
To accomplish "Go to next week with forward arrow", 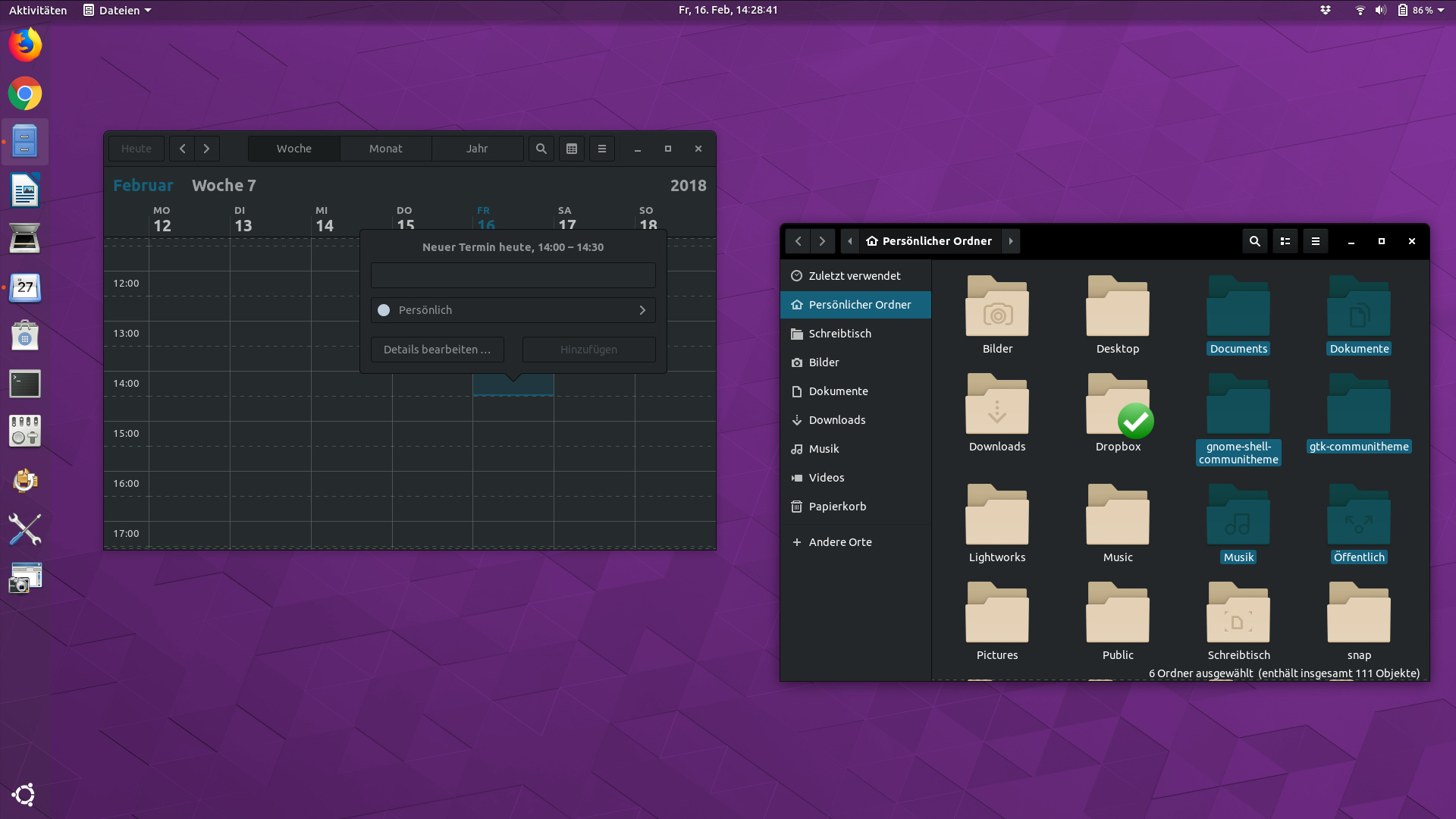I will pyautogui.click(x=206, y=149).
